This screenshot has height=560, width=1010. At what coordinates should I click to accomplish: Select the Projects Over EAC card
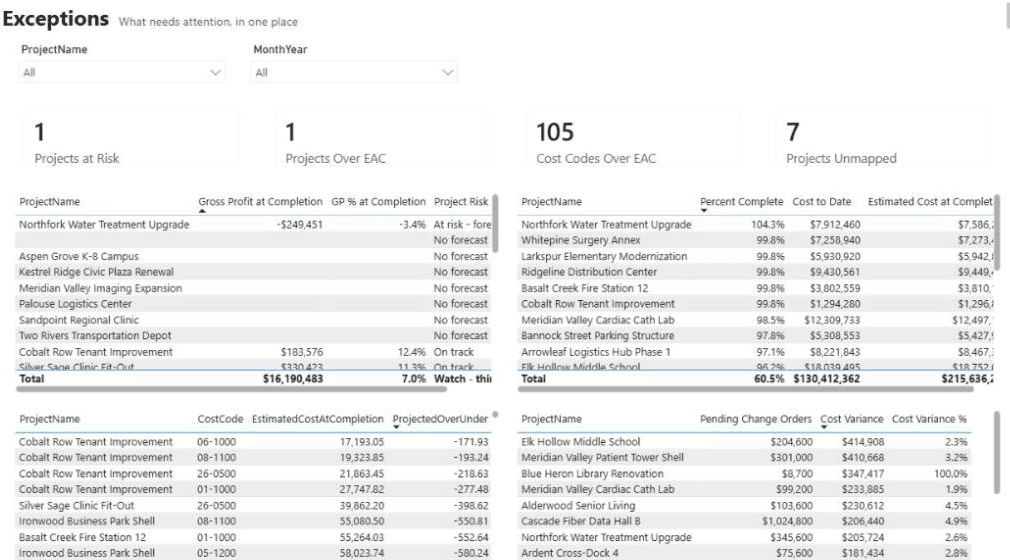[382, 140]
